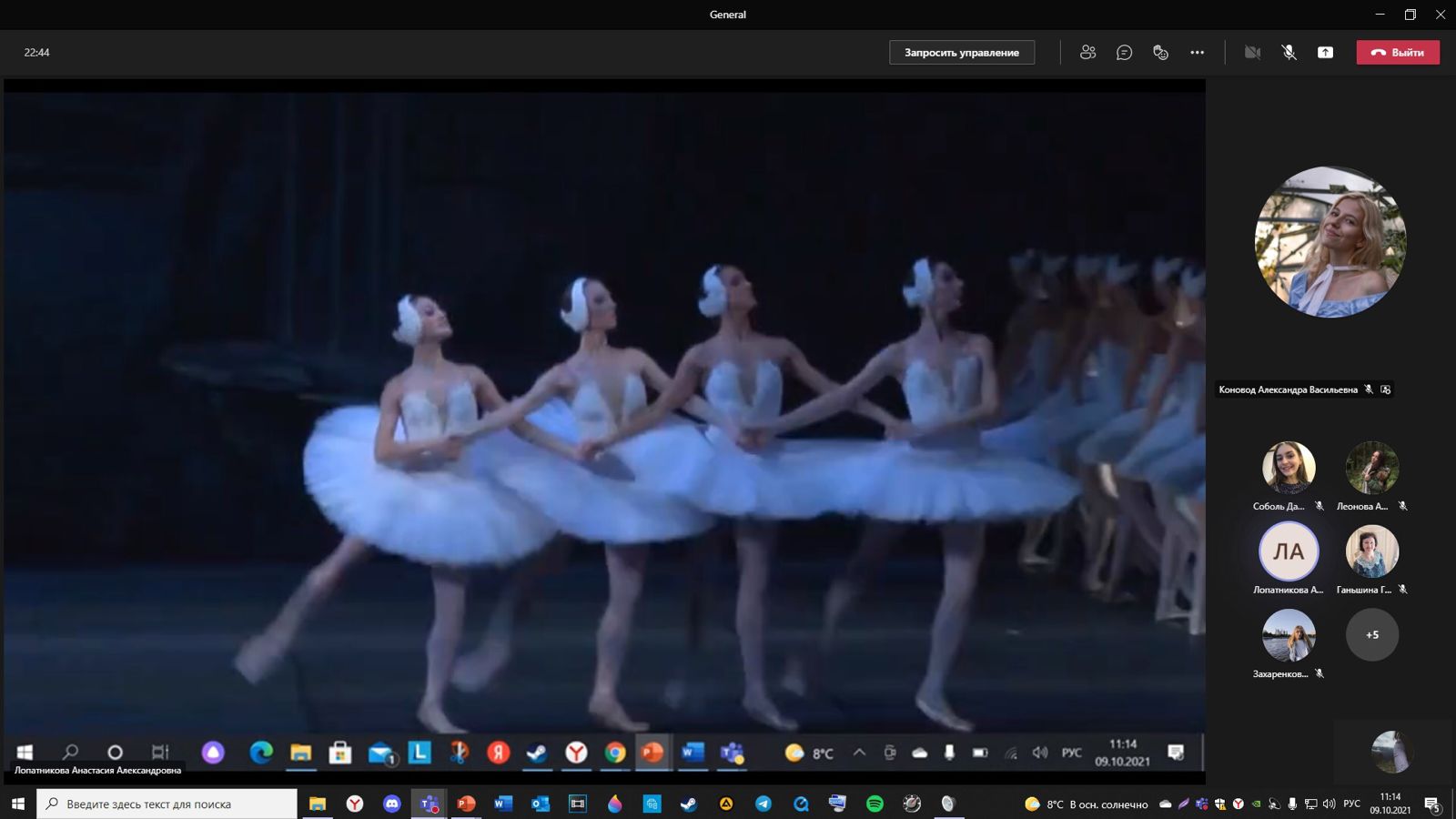
Task: Open Steam from the Windows taskbar
Action: (689, 804)
